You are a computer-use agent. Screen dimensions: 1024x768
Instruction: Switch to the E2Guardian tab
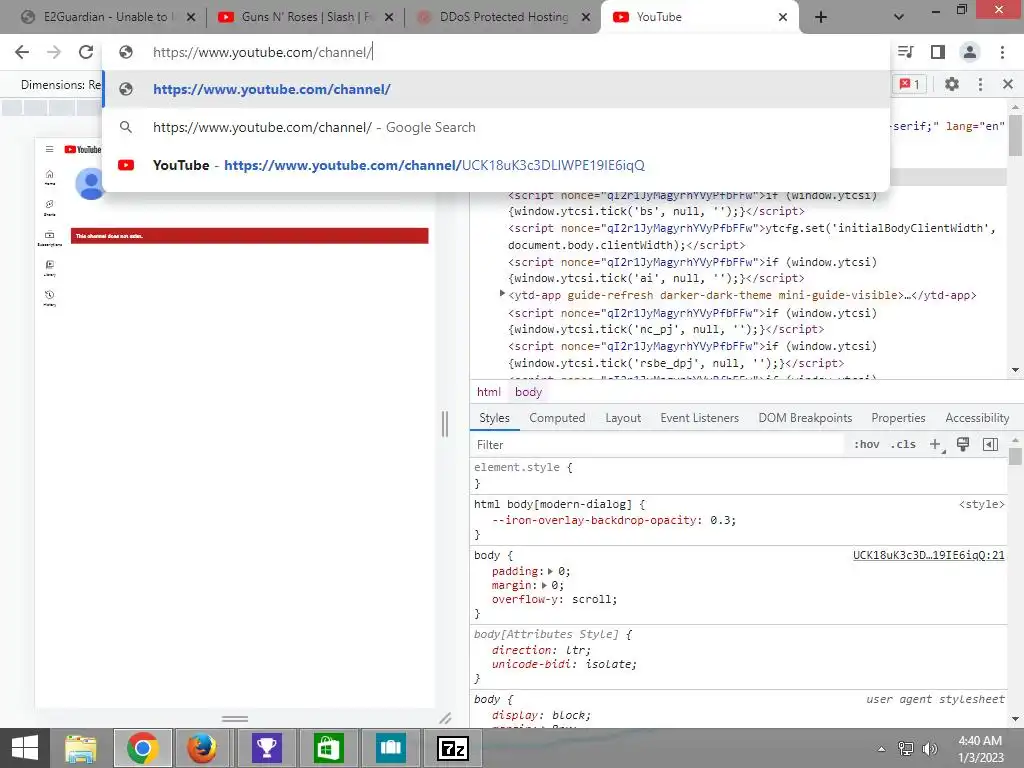click(x=97, y=17)
